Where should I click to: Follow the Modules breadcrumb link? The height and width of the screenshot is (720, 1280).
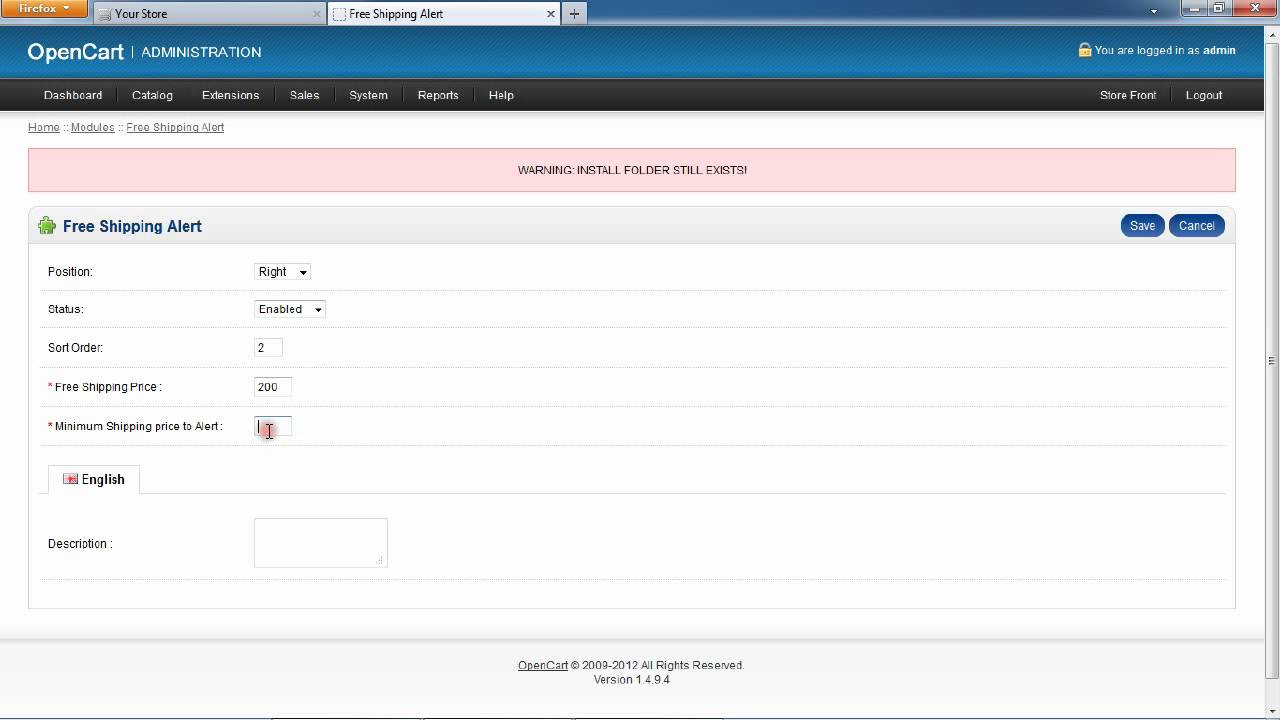(92, 128)
